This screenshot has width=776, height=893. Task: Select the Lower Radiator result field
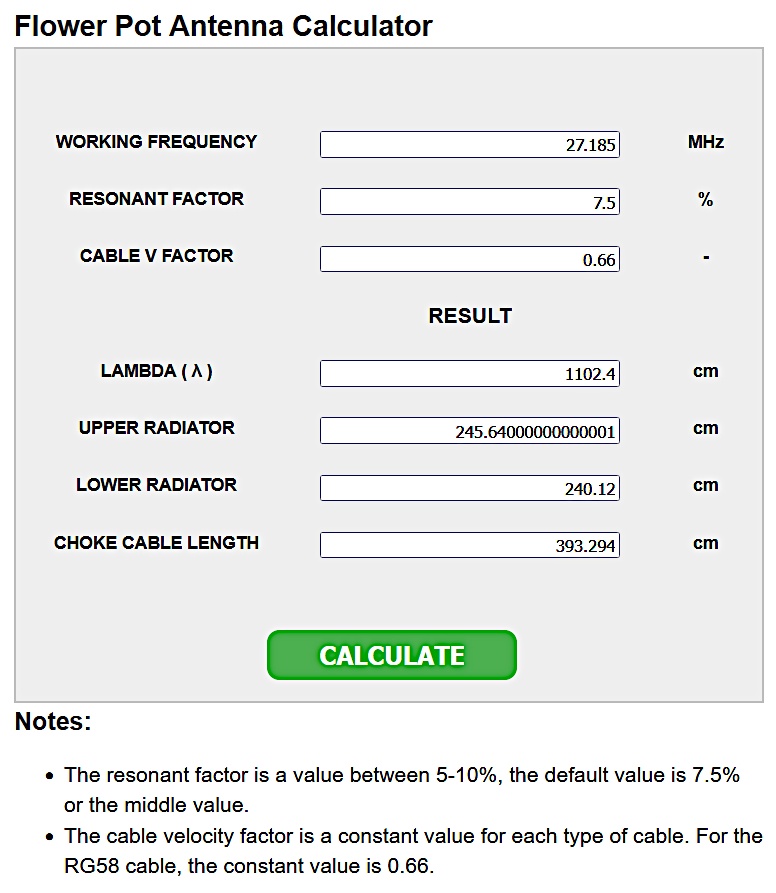point(469,488)
